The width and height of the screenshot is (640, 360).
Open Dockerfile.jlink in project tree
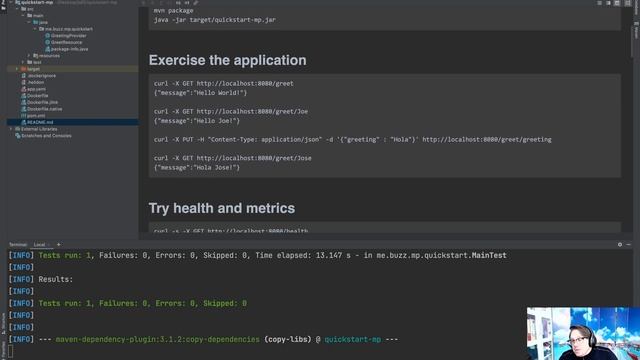(42, 102)
